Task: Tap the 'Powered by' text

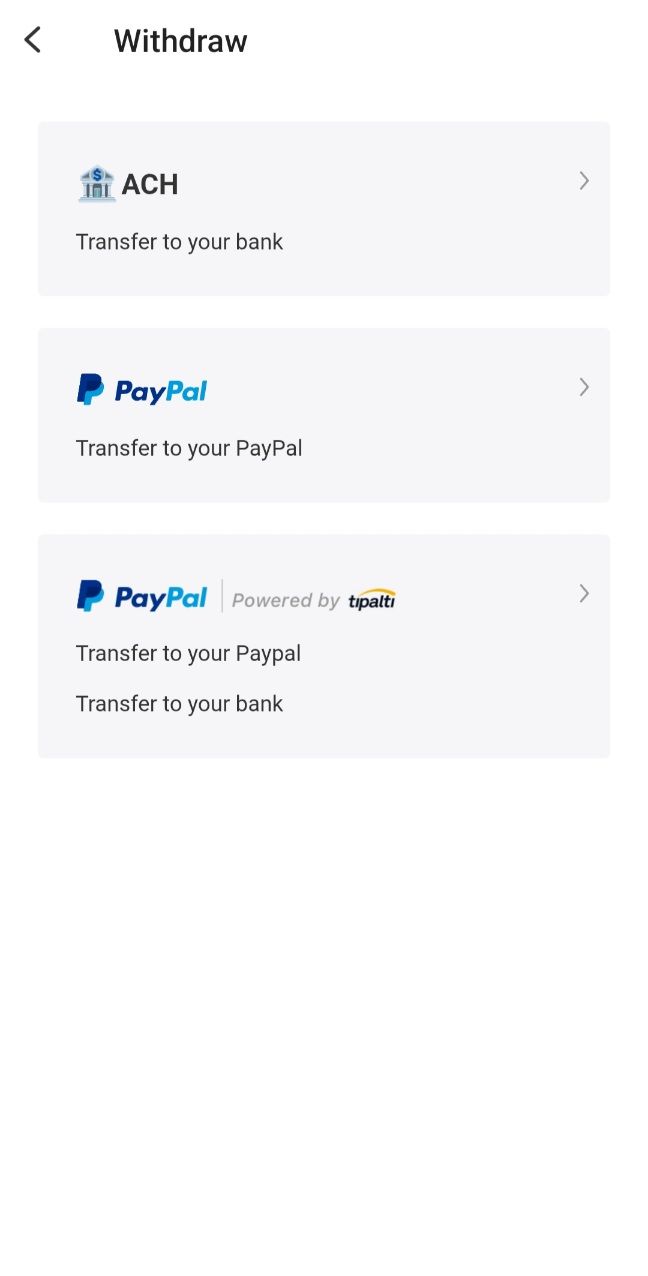Action: (x=286, y=600)
